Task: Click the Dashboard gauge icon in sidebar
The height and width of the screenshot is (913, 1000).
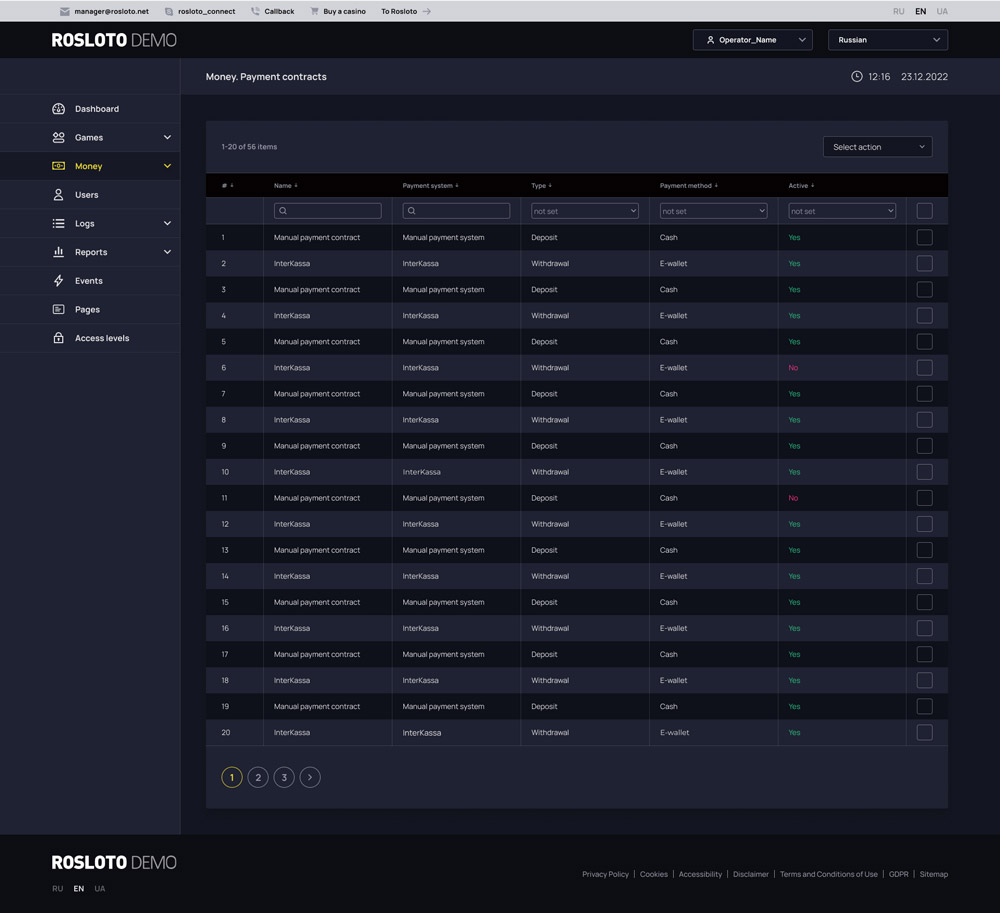Action: (58, 109)
